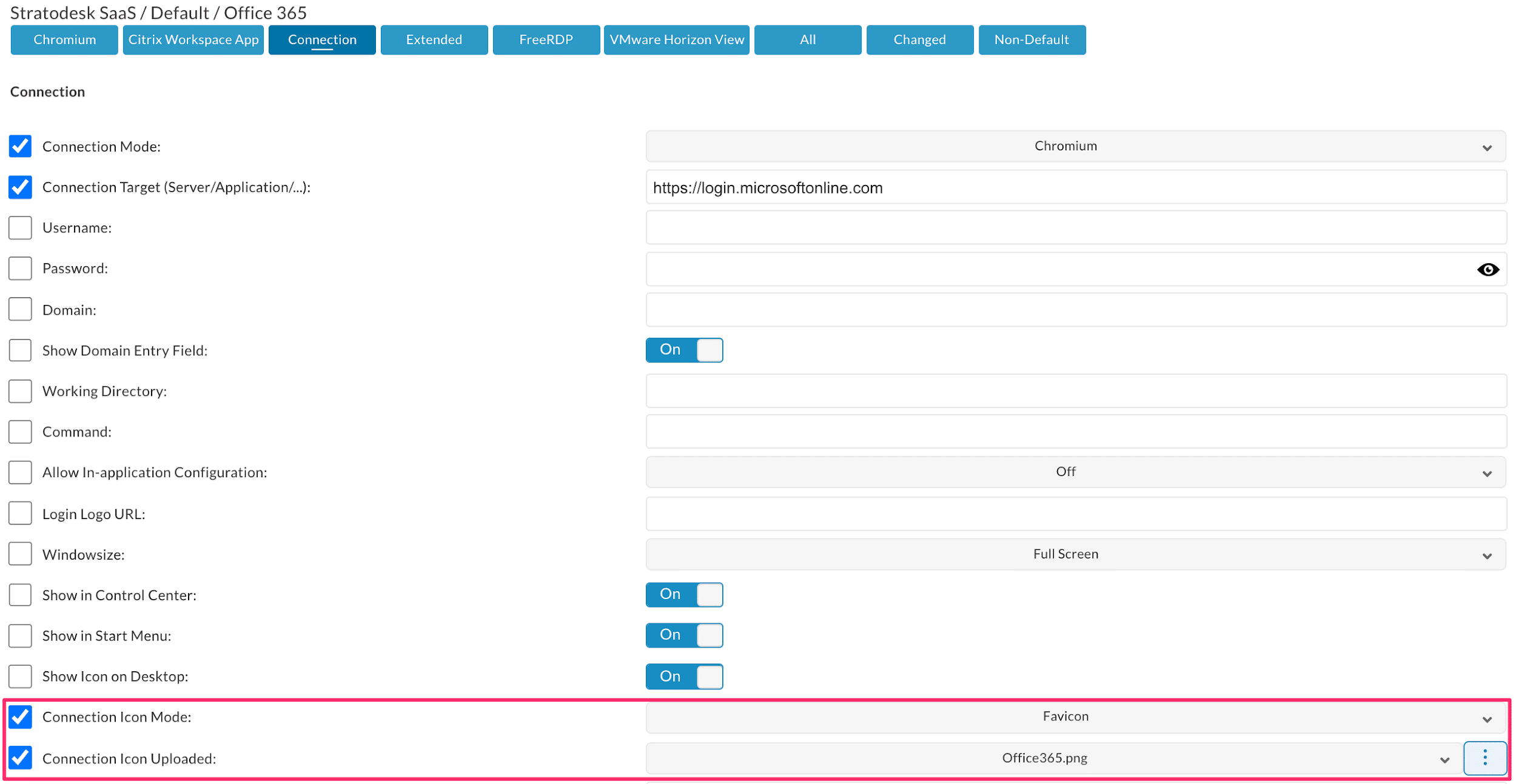This screenshot has height=784, width=1516.
Task: Click the Stratodesk SaaS / Default / Office 365 breadcrumb
Action: pyautogui.click(x=158, y=13)
